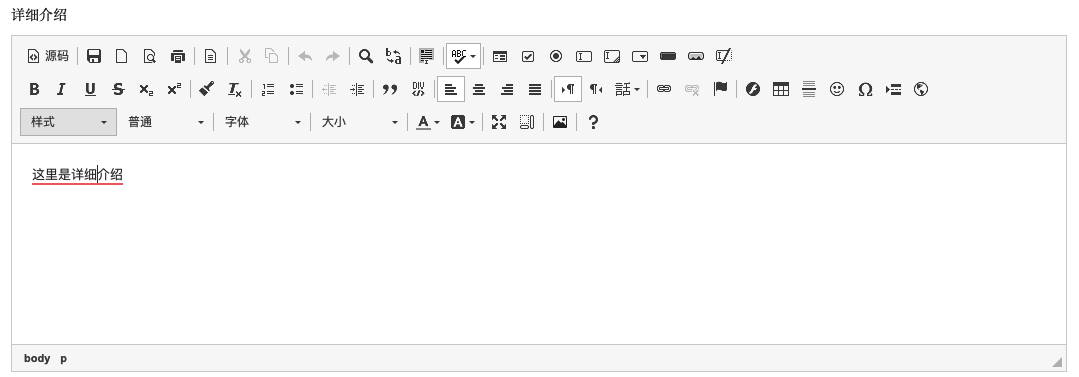1079x377 pixels.
Task: Align text to the left
Action: (451, 89)
